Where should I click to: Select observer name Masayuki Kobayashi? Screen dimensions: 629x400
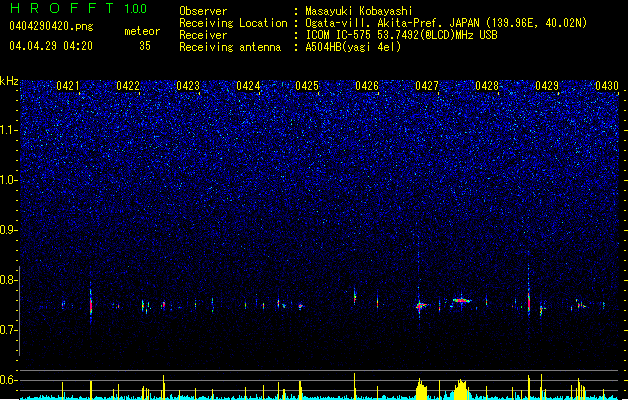(x=359, y=11)
